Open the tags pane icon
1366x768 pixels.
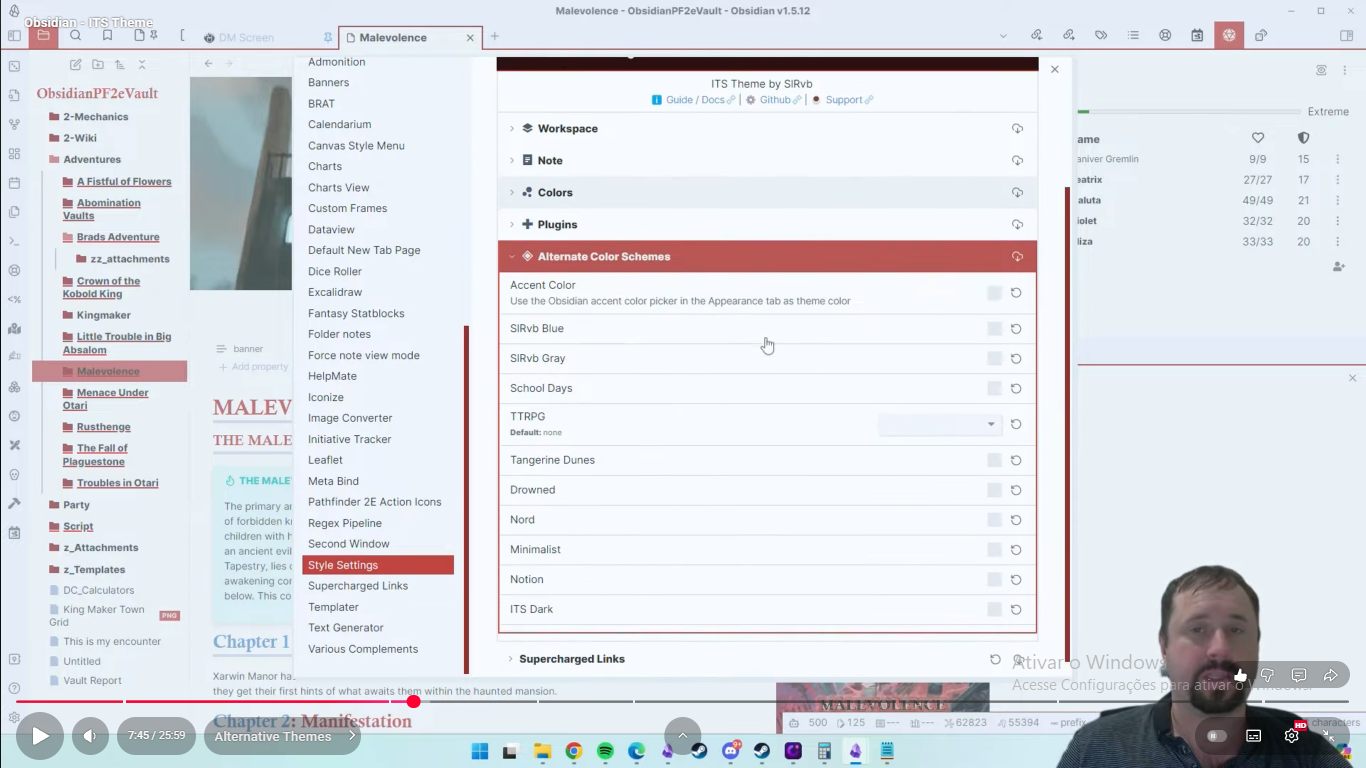tap(1101, 36)
